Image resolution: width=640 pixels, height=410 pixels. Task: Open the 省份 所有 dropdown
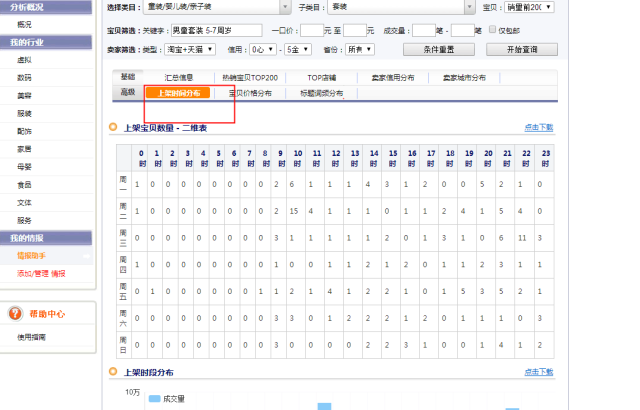coord(360,49)
